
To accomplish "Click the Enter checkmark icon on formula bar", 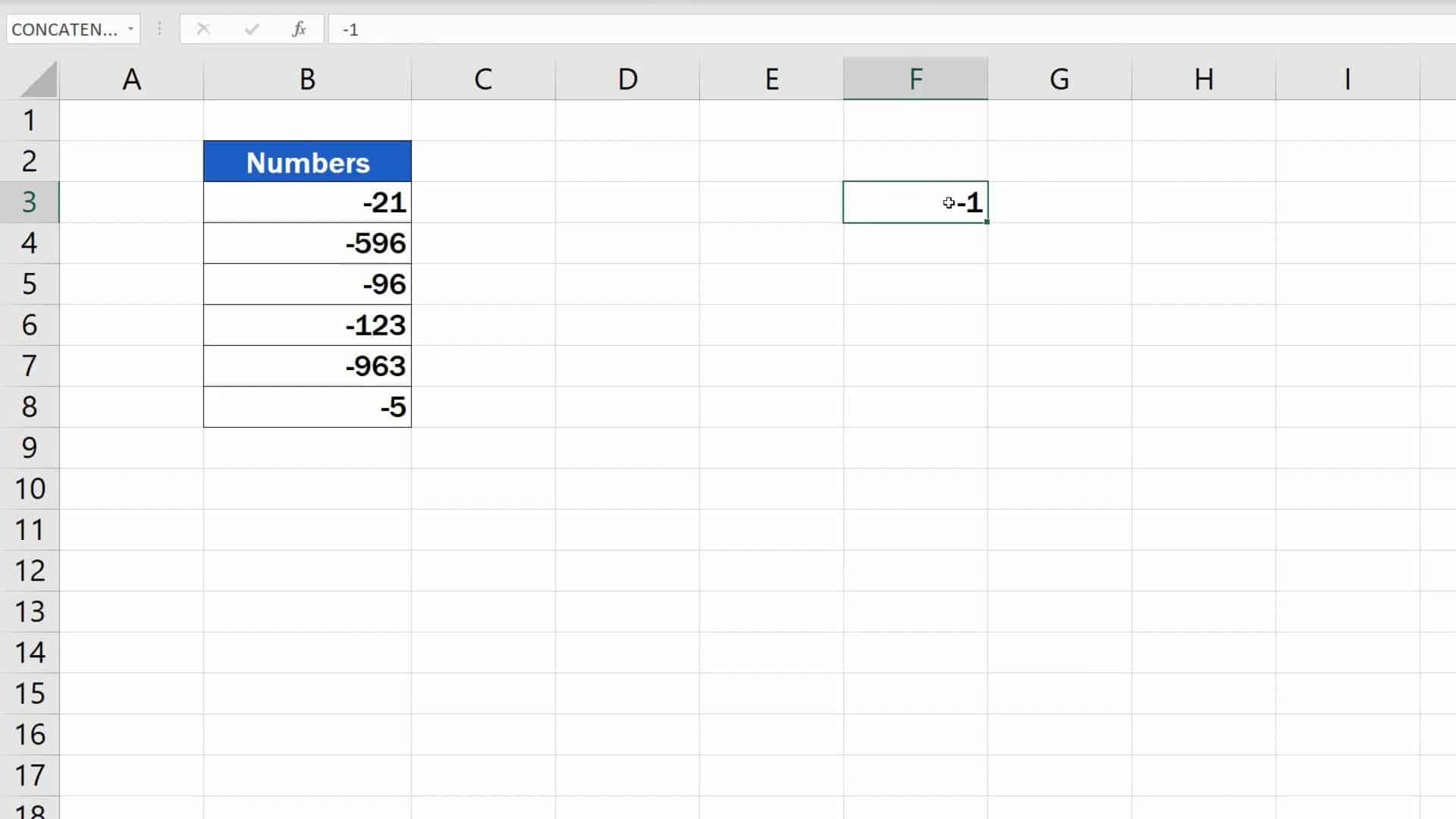I will (250, 29).
